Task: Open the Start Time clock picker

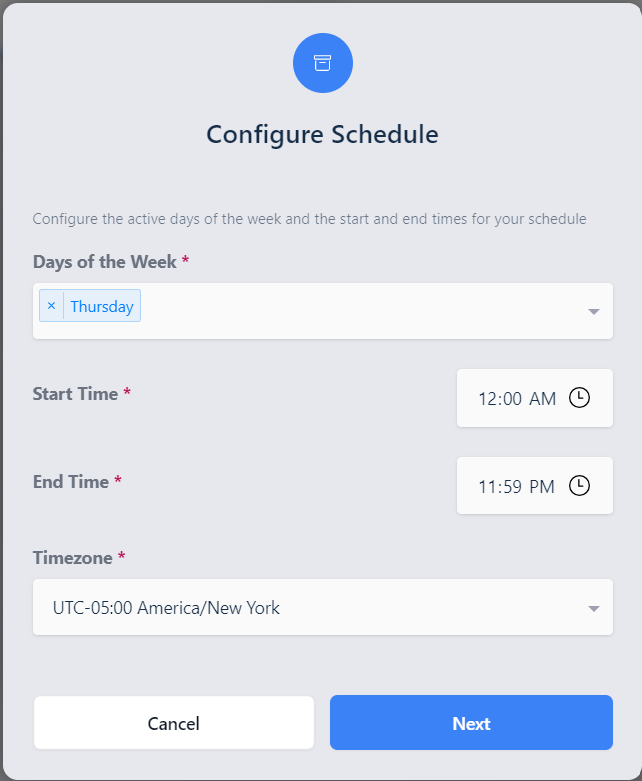Action: pyautogui.click(x=579, y=398)
